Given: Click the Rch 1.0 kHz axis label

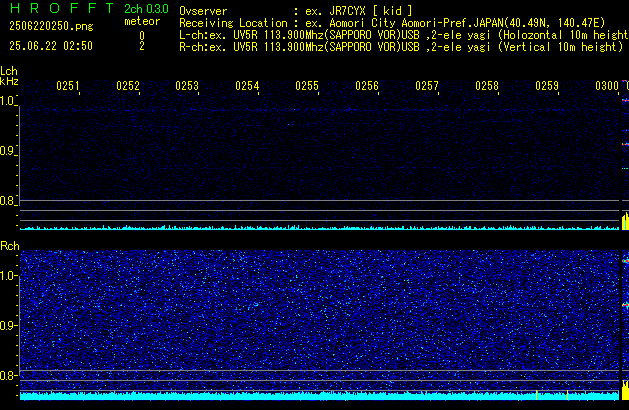Looking at the screenshot, I should tap(8, 276).
